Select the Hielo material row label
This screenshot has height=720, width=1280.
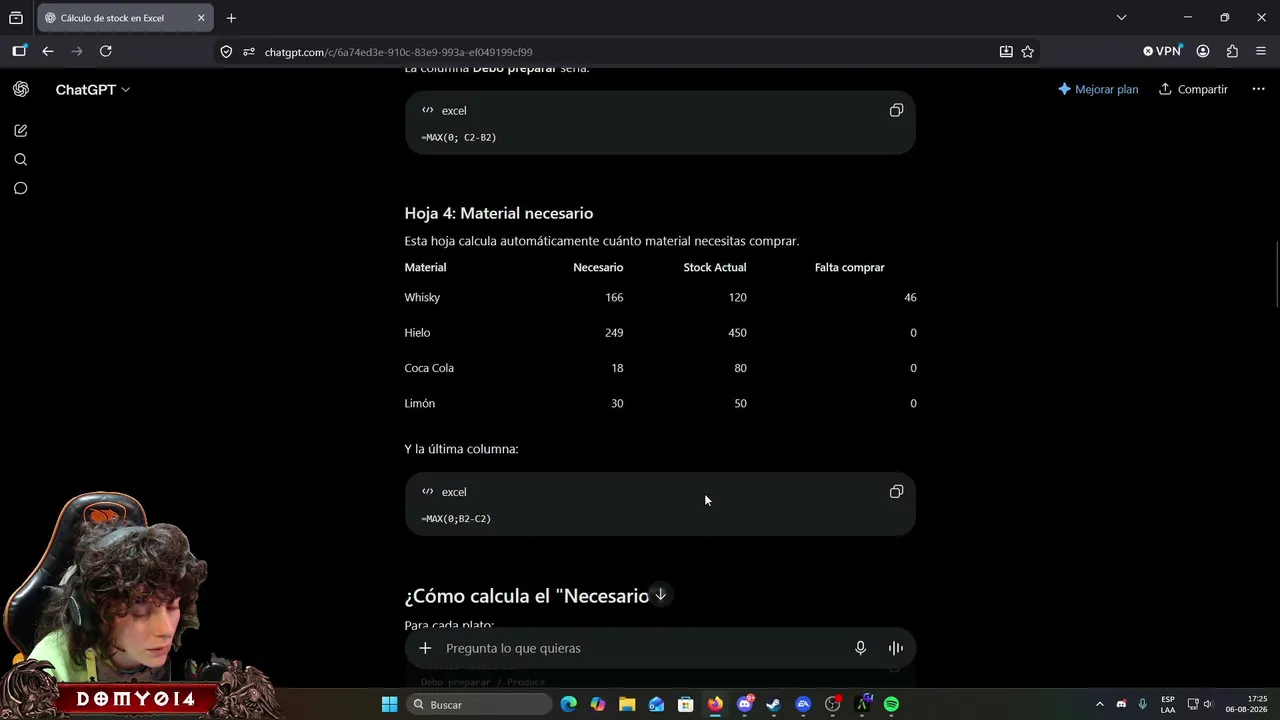pyautogui.click(x=417, y=332)
